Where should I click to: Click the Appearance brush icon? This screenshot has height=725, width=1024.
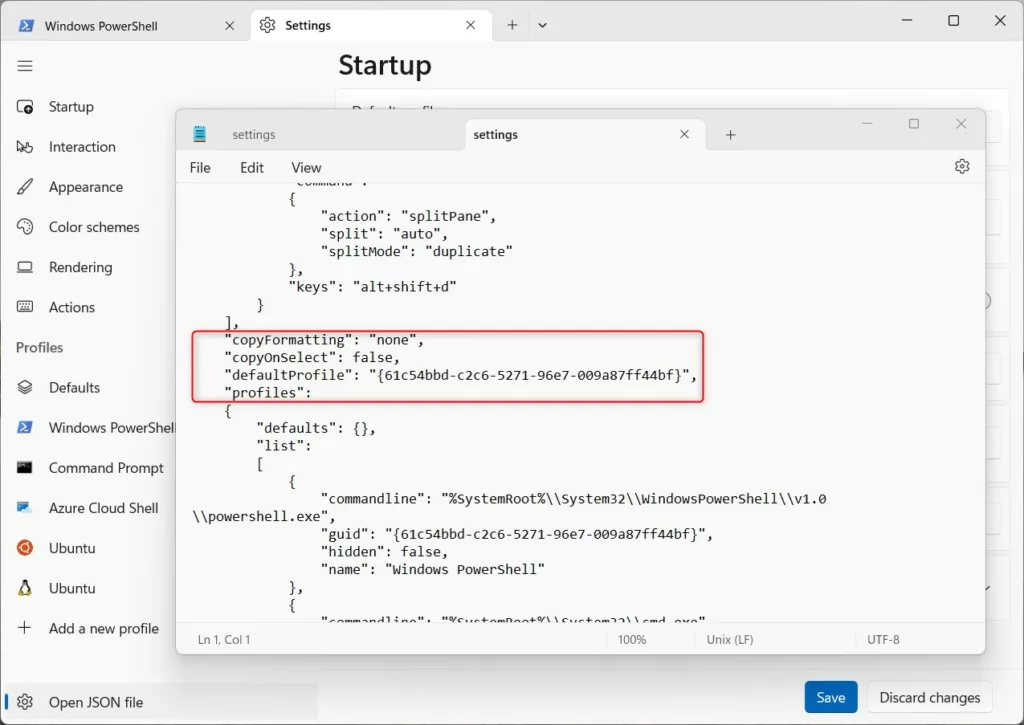[x=25, y=187]
